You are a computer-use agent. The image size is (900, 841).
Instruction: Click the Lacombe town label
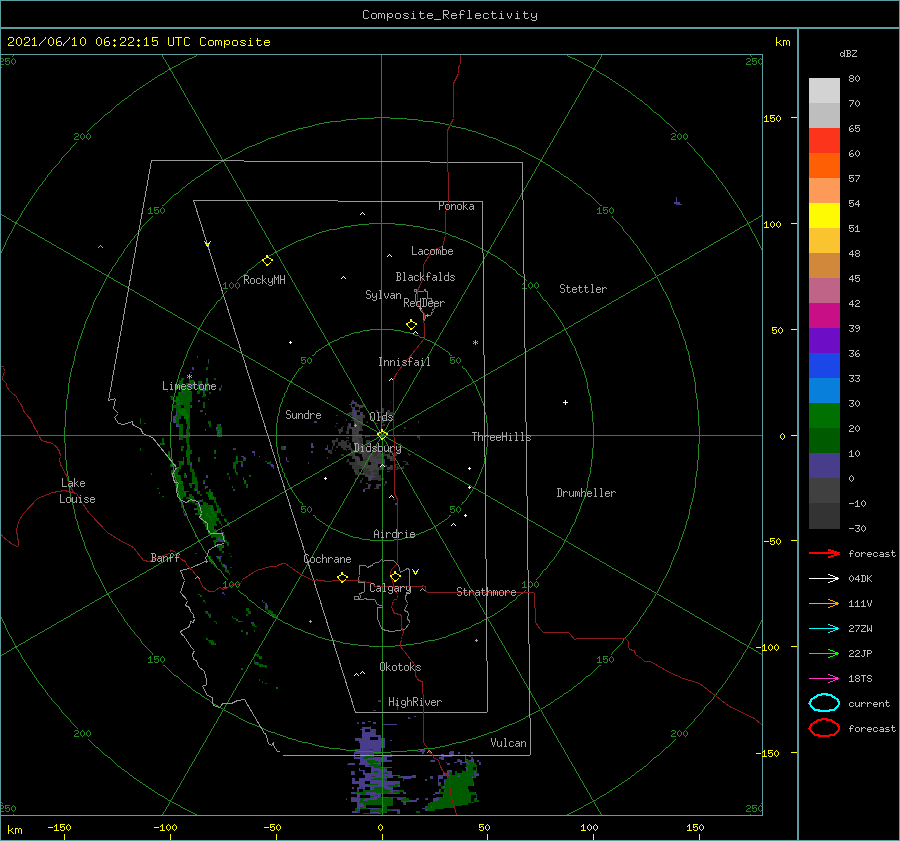coord(432,251)
